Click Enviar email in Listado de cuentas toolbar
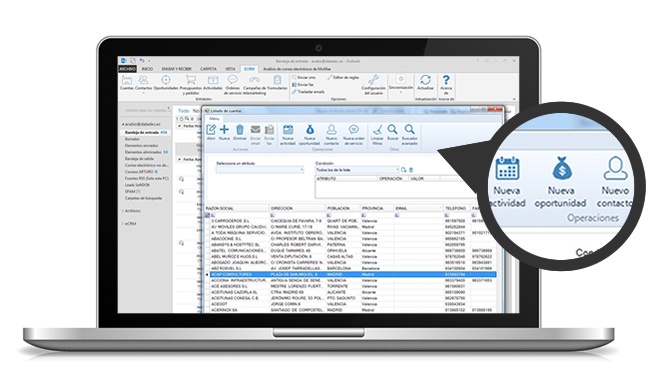 click(255, 135)
